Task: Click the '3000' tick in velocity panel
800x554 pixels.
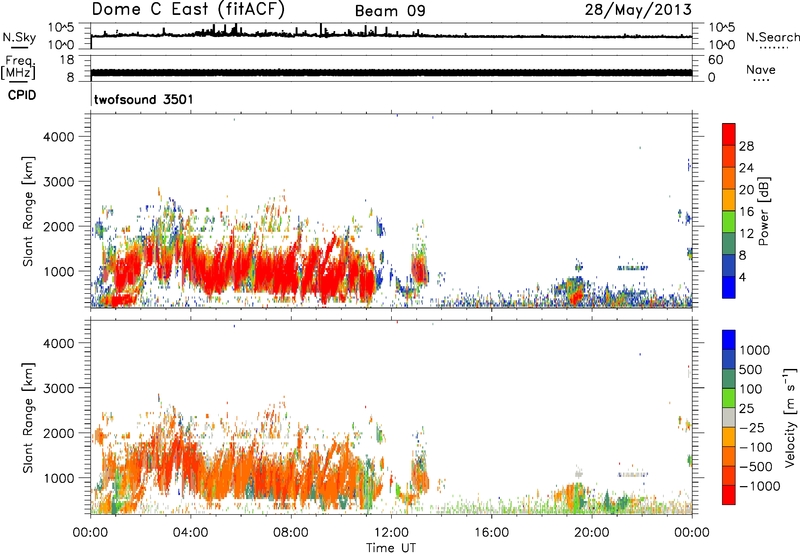Action: click(x=59, y=388)
